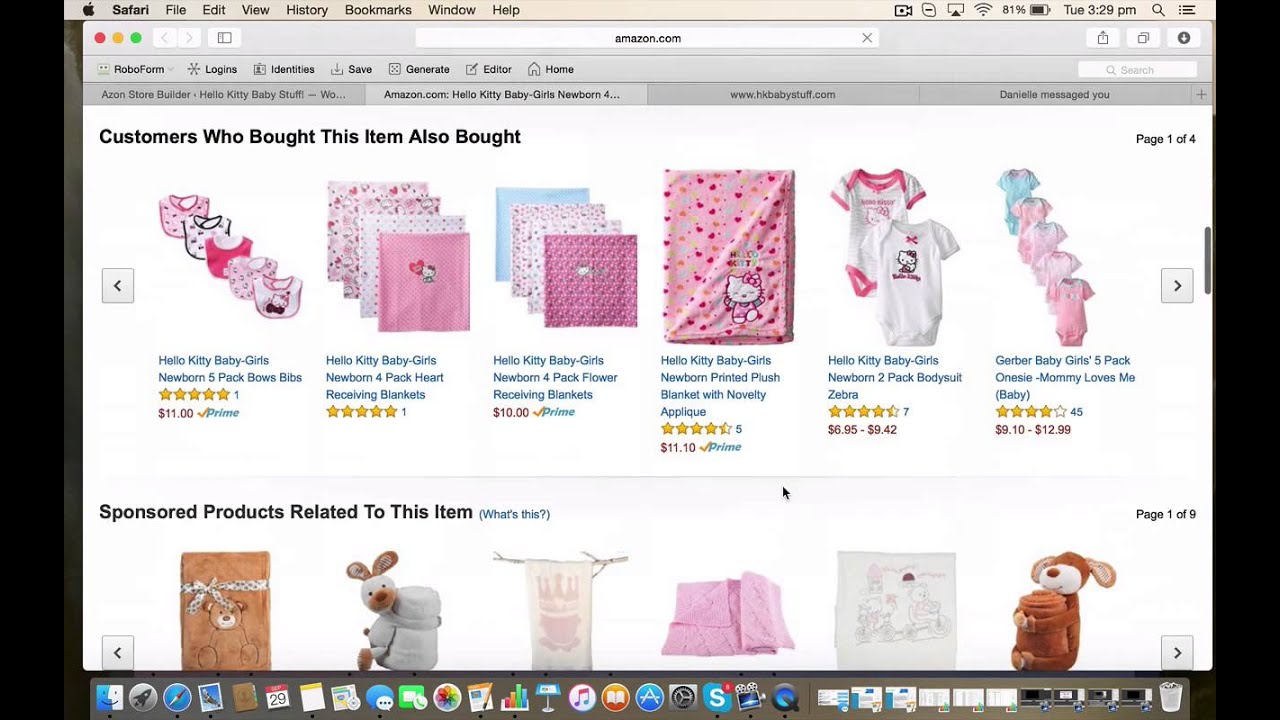The image size is (1280, 720).
Task: Switch to Azon Store Builder tab
Action: coord(224,94)
